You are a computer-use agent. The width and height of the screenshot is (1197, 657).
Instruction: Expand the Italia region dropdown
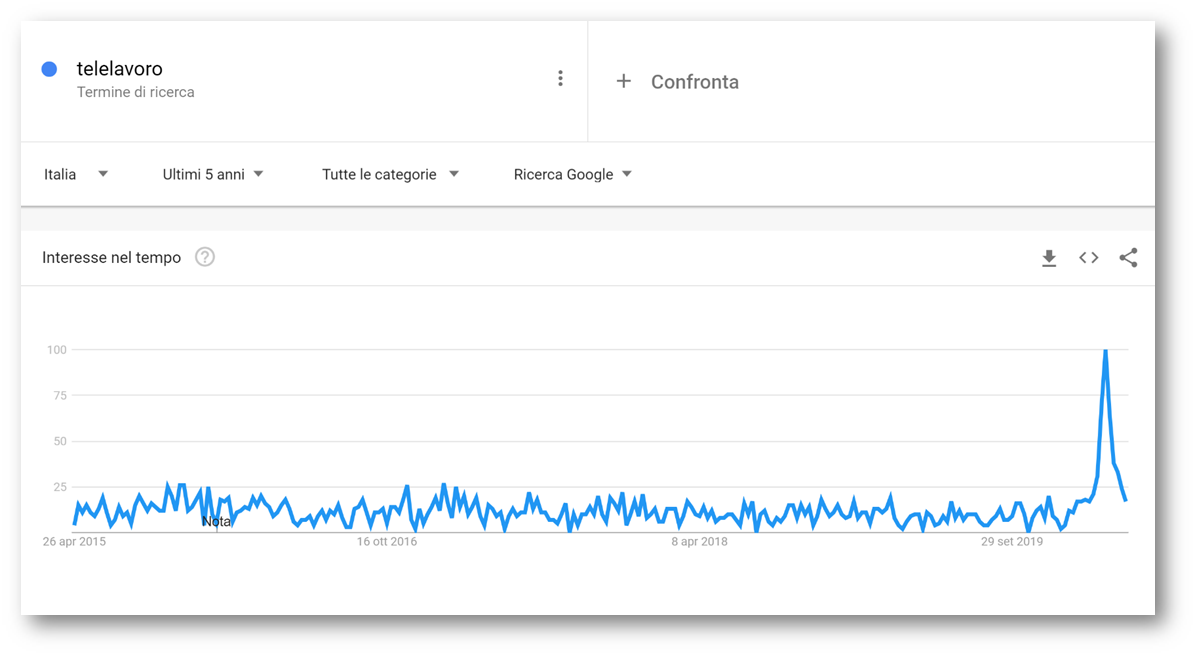(x=76, y=174)
